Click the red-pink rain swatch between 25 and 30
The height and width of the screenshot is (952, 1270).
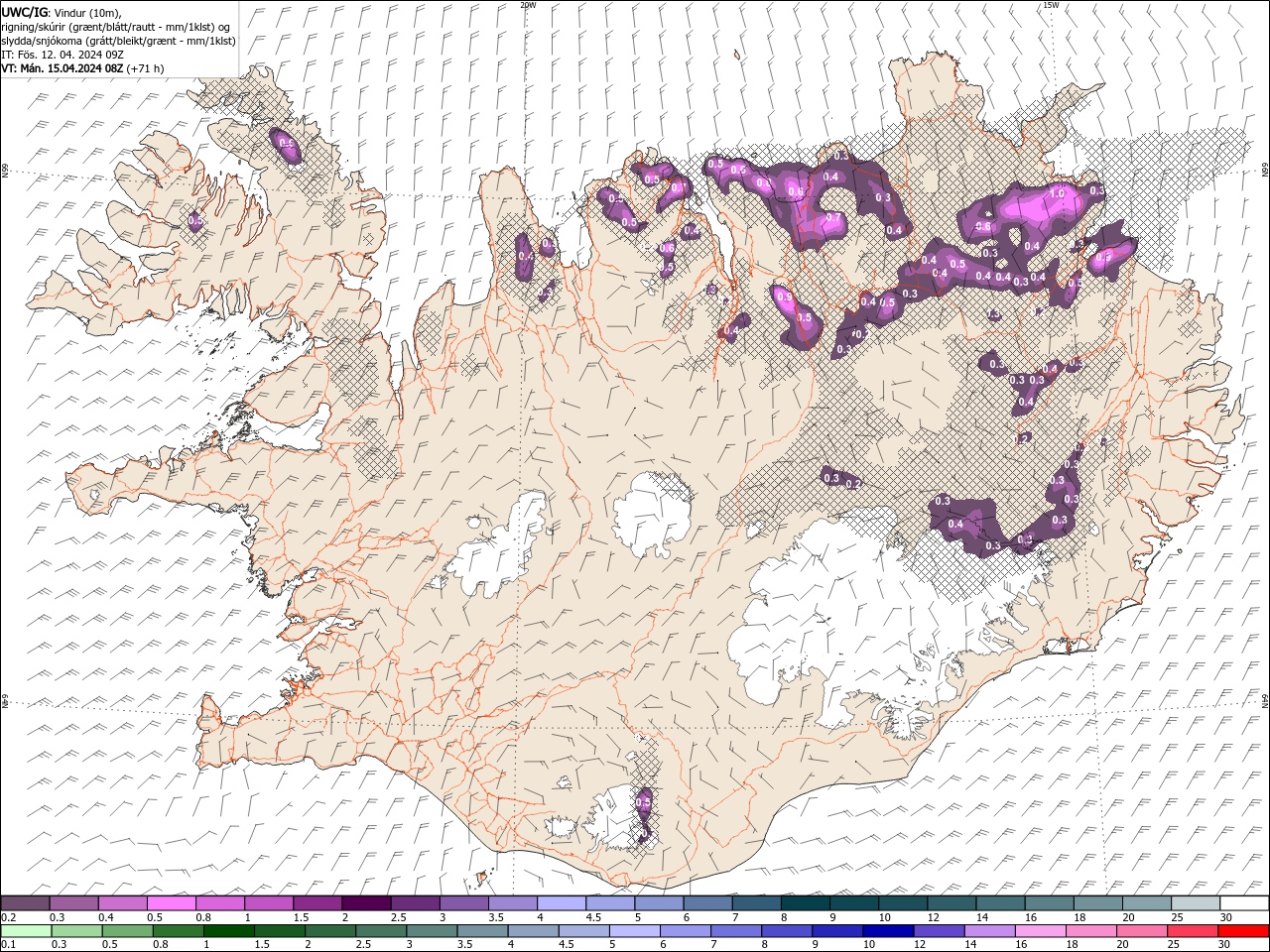[1193, 931]
